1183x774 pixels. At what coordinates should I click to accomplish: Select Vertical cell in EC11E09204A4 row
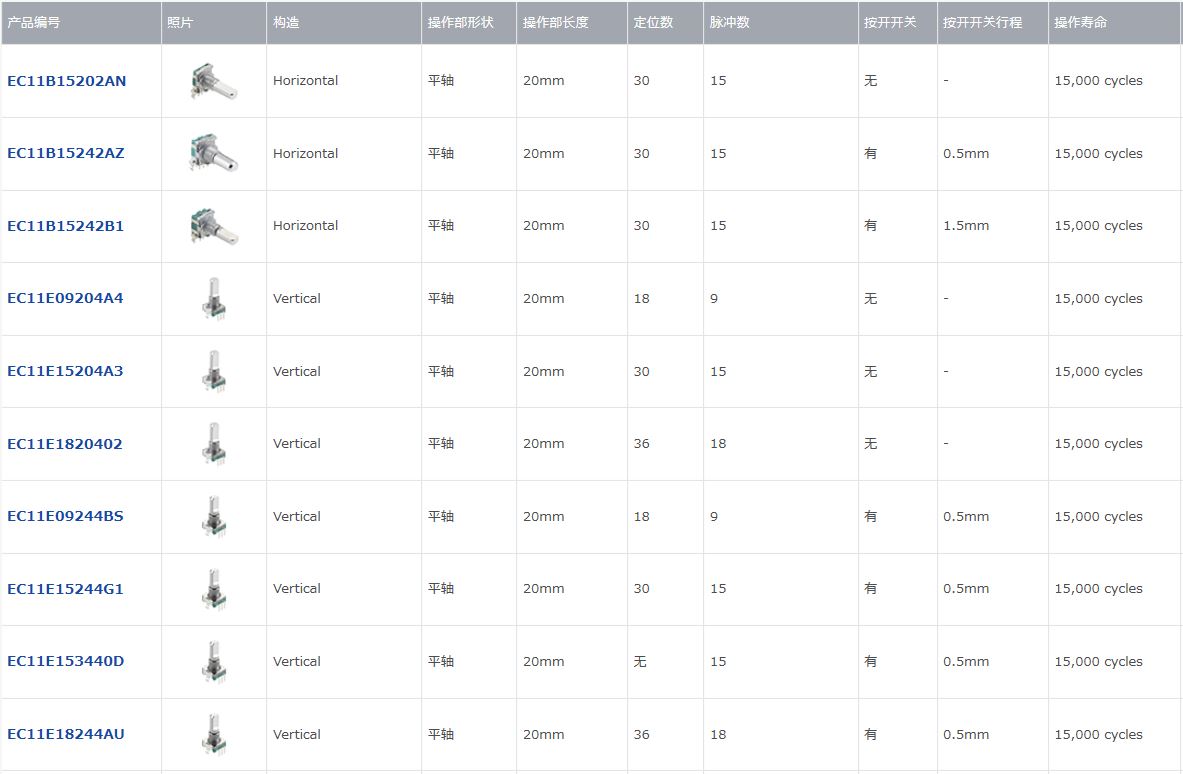pyautogui.click(x=297, y=299)
